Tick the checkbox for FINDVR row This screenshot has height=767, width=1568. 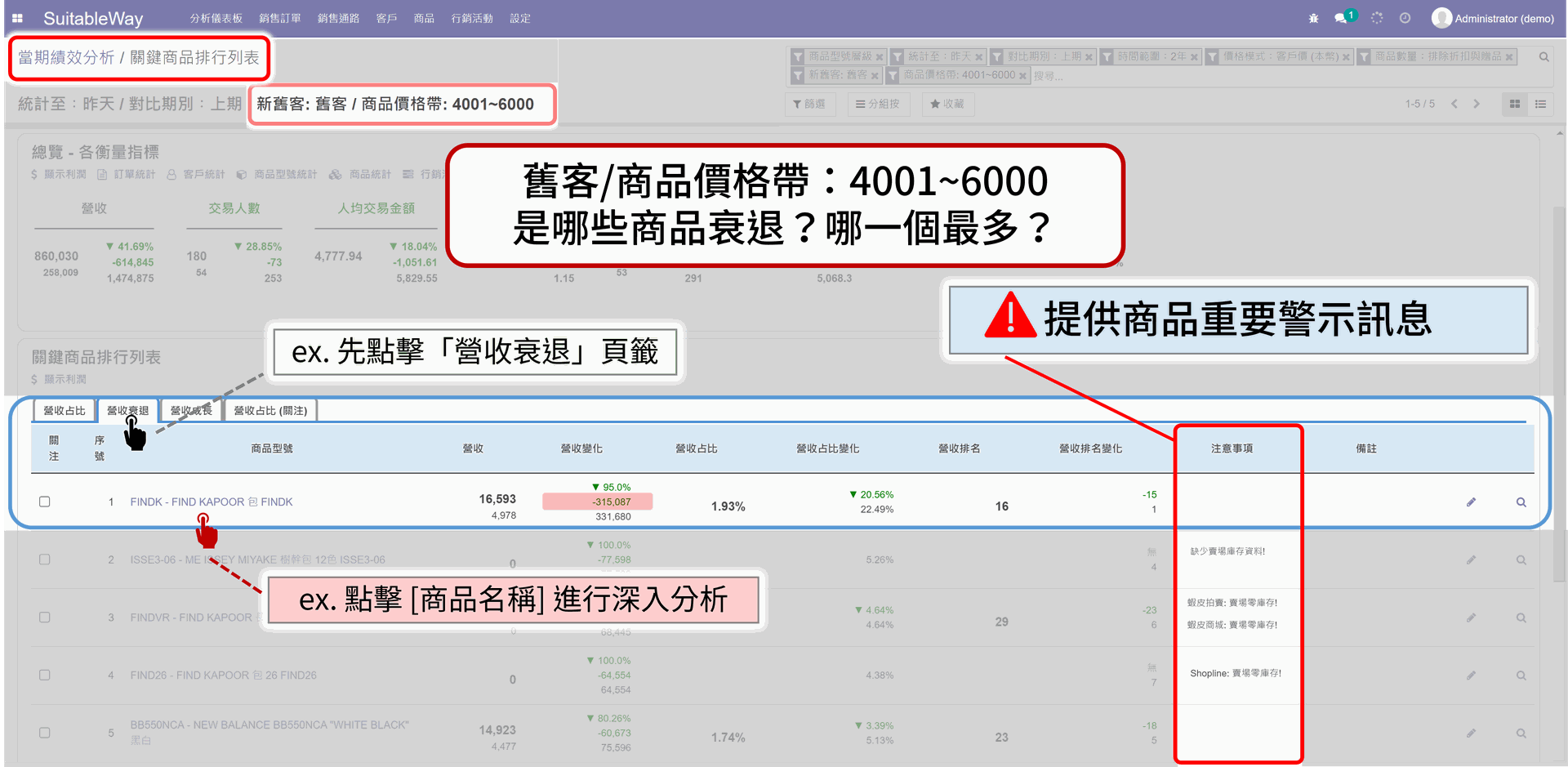coord(45,618)
